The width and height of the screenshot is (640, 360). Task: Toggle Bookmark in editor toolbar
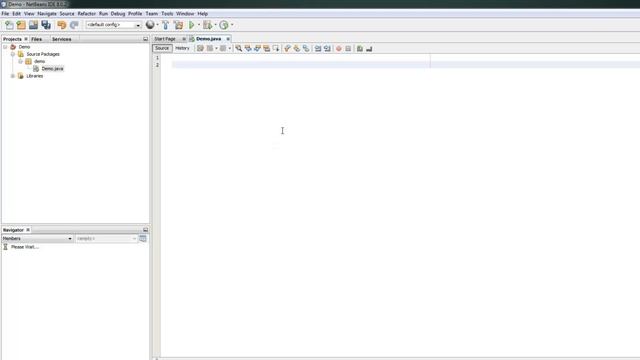tap(306, 49)
